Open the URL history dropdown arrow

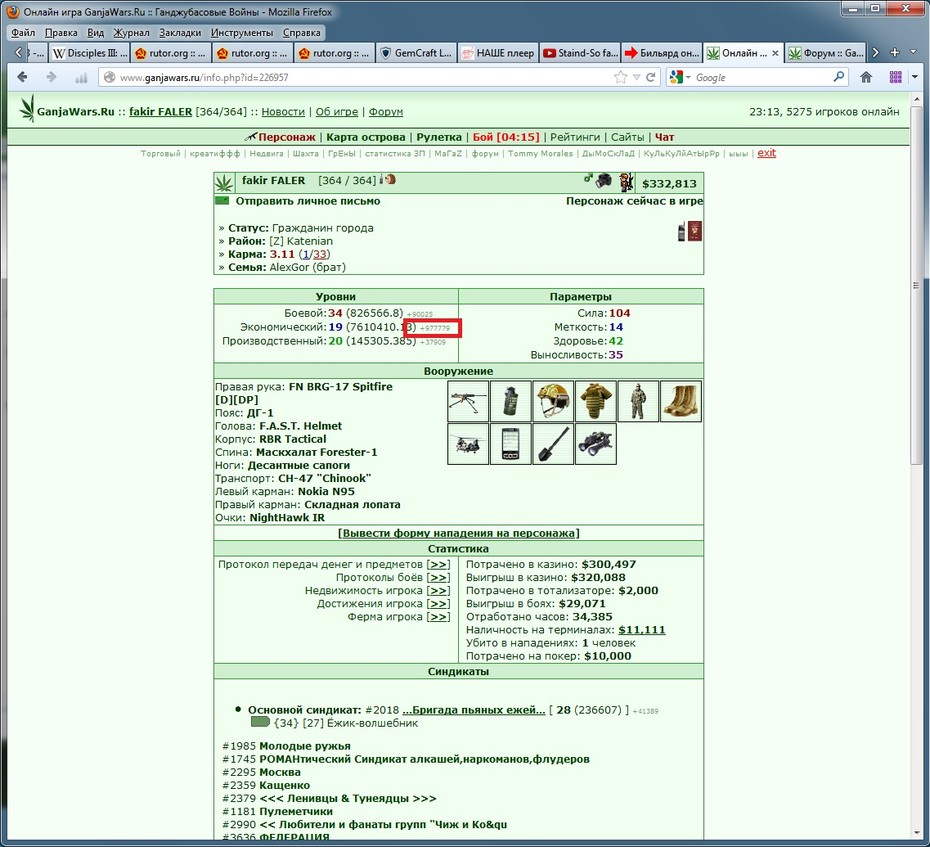(636, 77)
